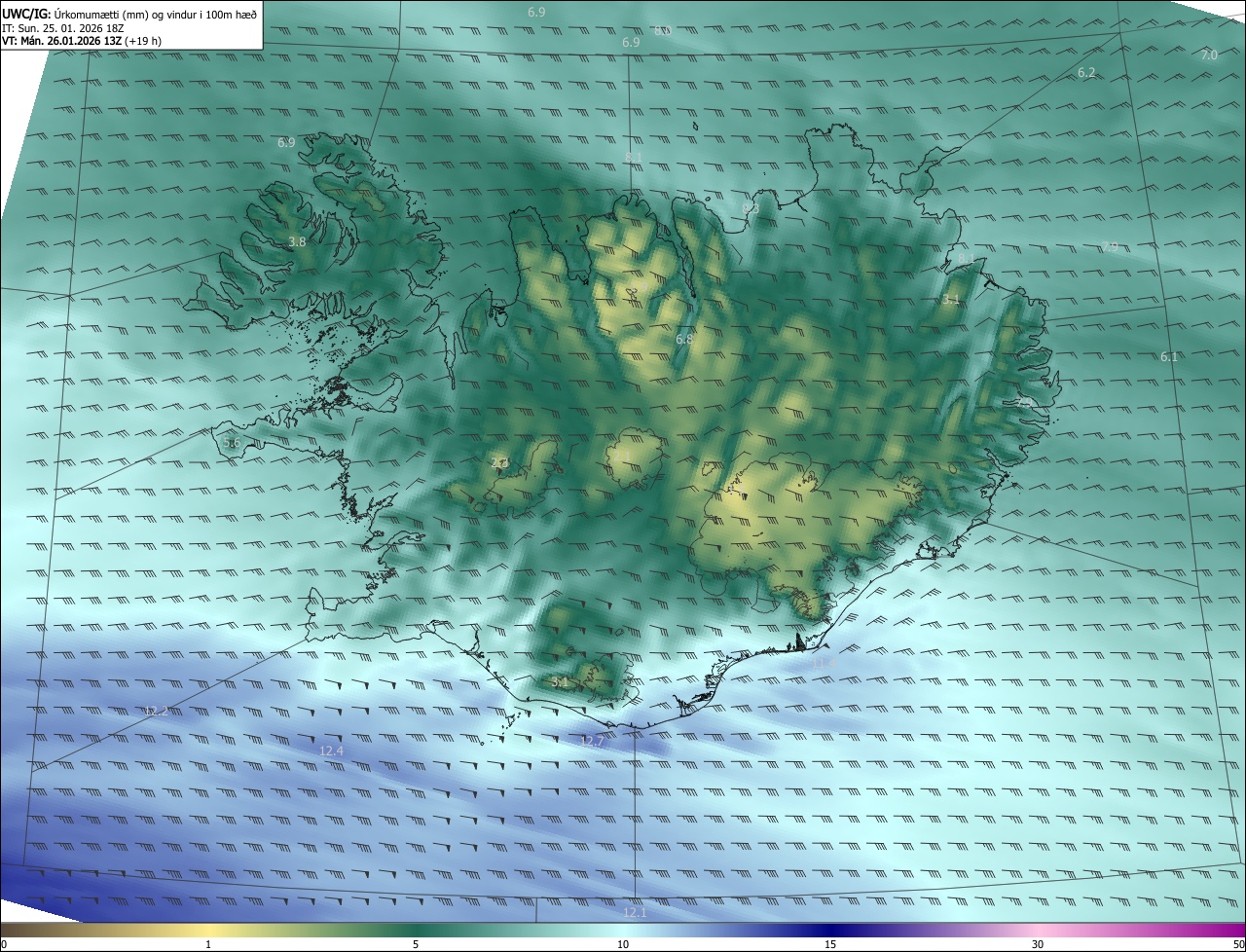Select the 2.1 value inside the glacier outline

pyautogui.click(x=623, y=455)
